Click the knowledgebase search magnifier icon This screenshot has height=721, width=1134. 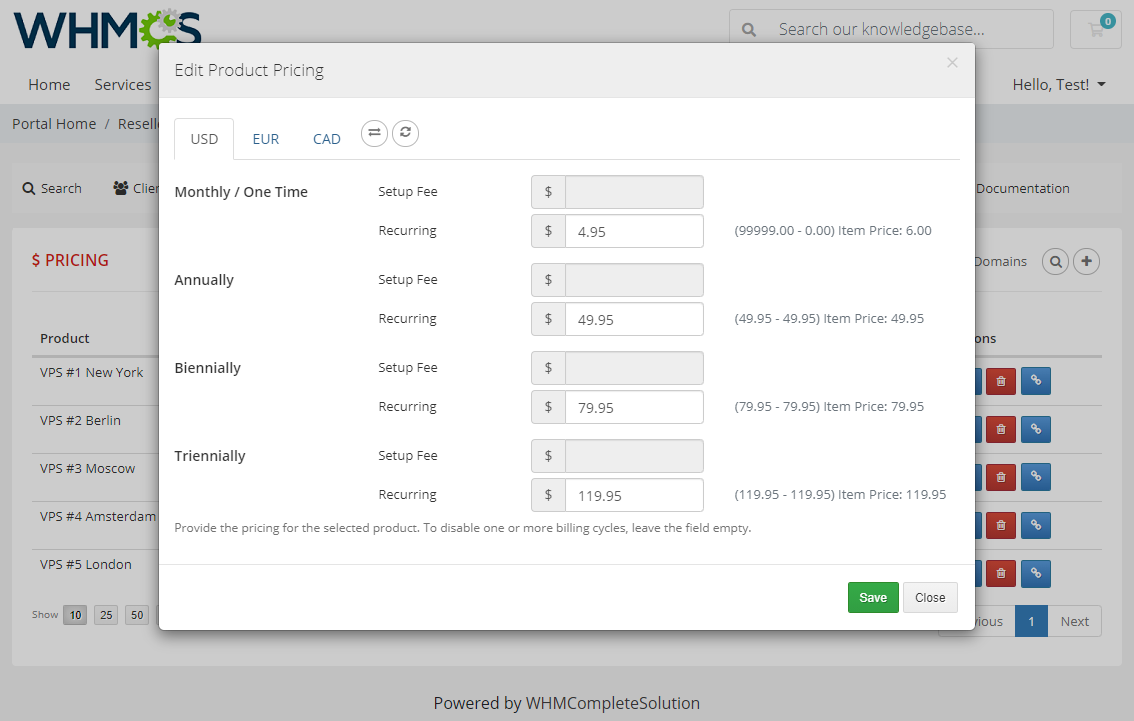pyautogui.click(x=749, y=29)
